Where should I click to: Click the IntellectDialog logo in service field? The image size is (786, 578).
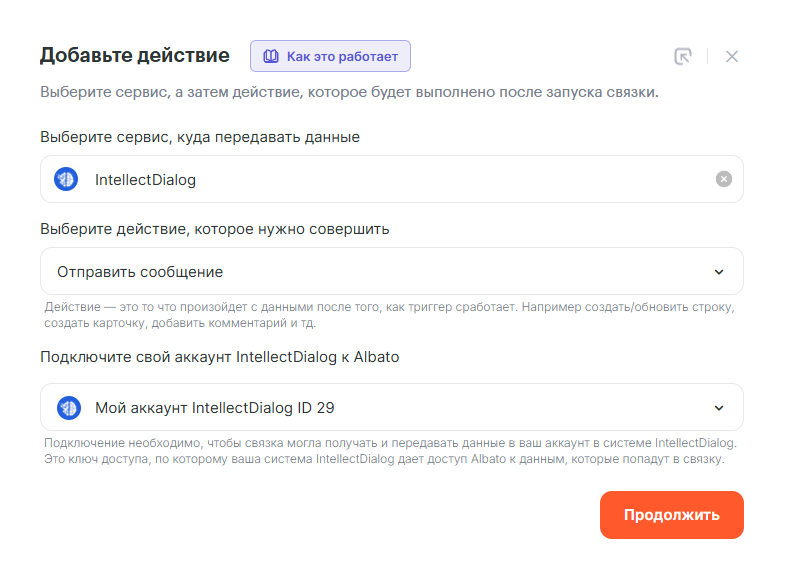pyautogui.click(x=67, y=180)
